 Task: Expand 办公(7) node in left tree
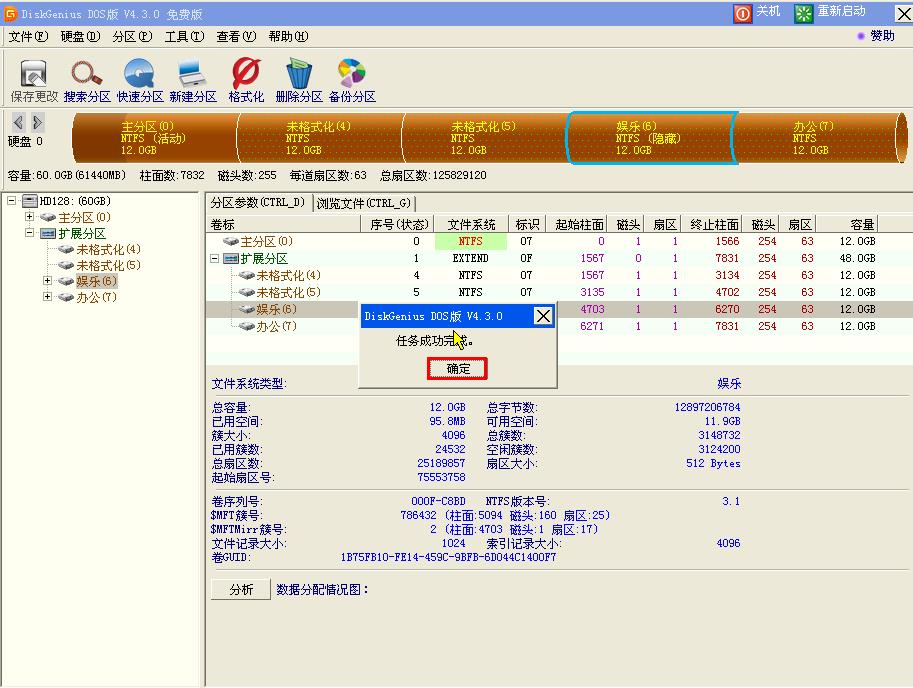pyautogui.click(x=47, y=297)
